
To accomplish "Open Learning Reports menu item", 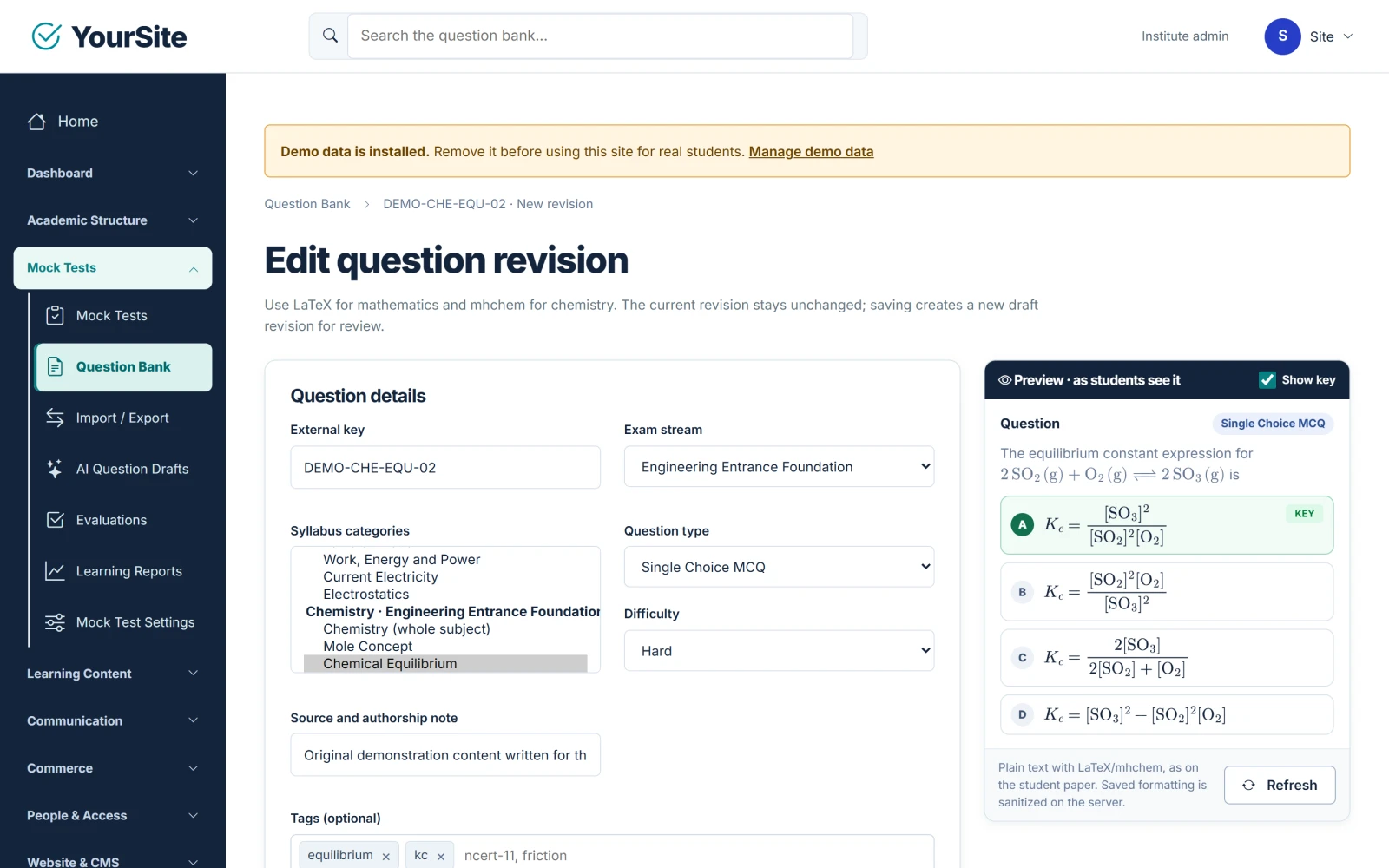I will [123, 571].
